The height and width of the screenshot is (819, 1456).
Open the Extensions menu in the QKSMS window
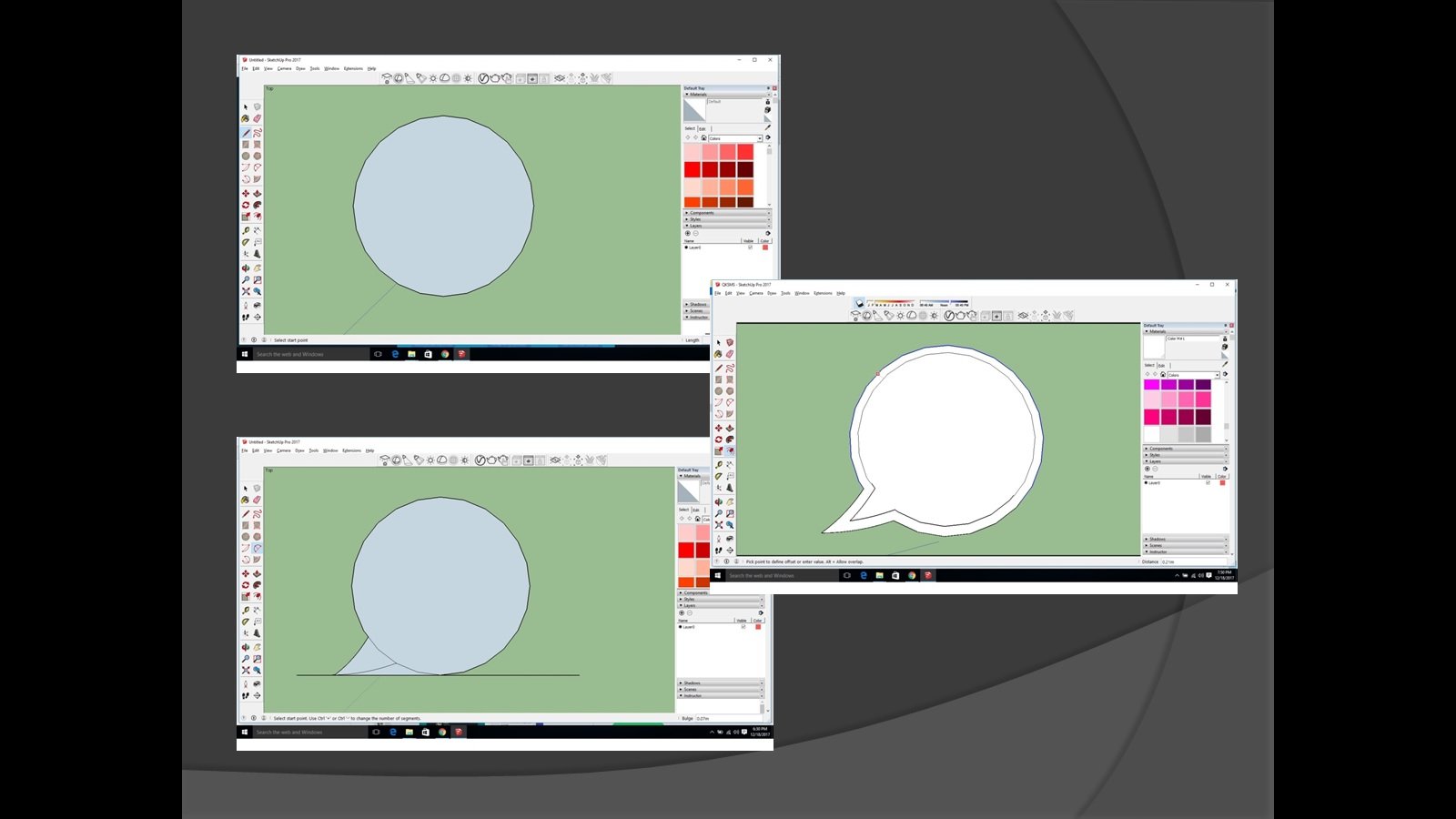pos(823,293)
